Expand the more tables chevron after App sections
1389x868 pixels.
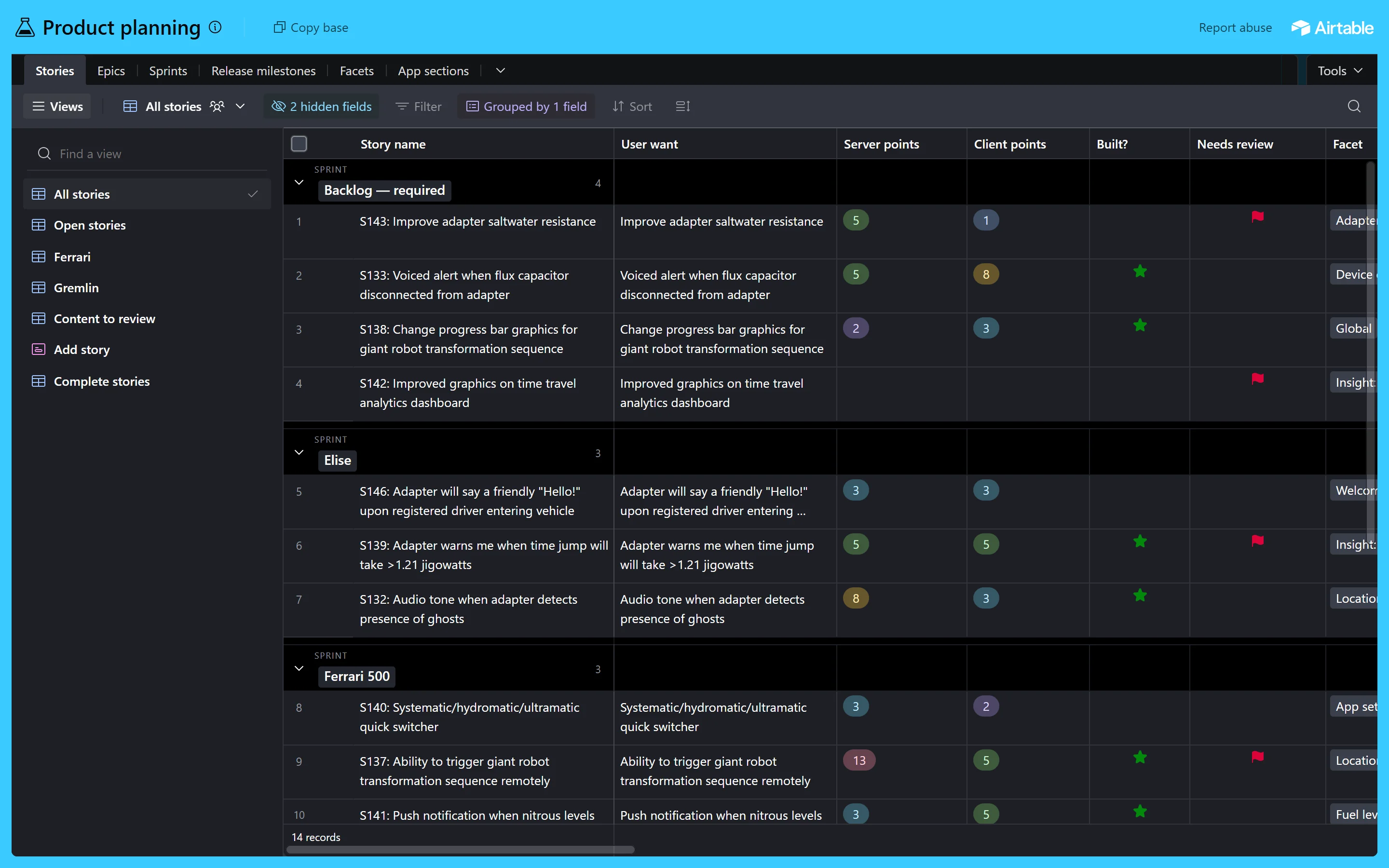click(501, 70)
